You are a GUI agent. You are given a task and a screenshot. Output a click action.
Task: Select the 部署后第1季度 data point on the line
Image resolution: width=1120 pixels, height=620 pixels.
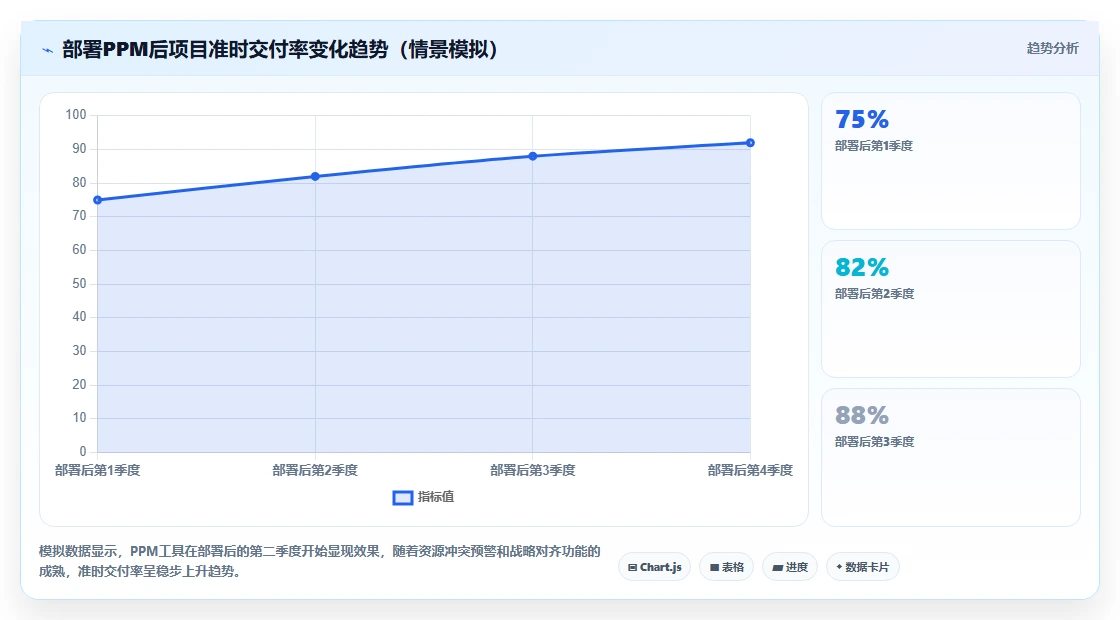click(x=98, y=200)
